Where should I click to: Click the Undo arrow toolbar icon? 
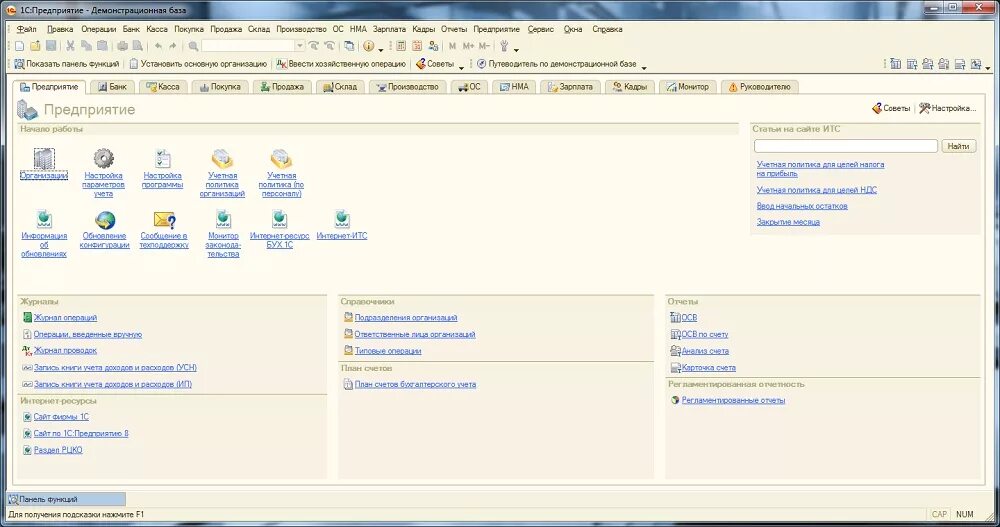click(158, 46)
